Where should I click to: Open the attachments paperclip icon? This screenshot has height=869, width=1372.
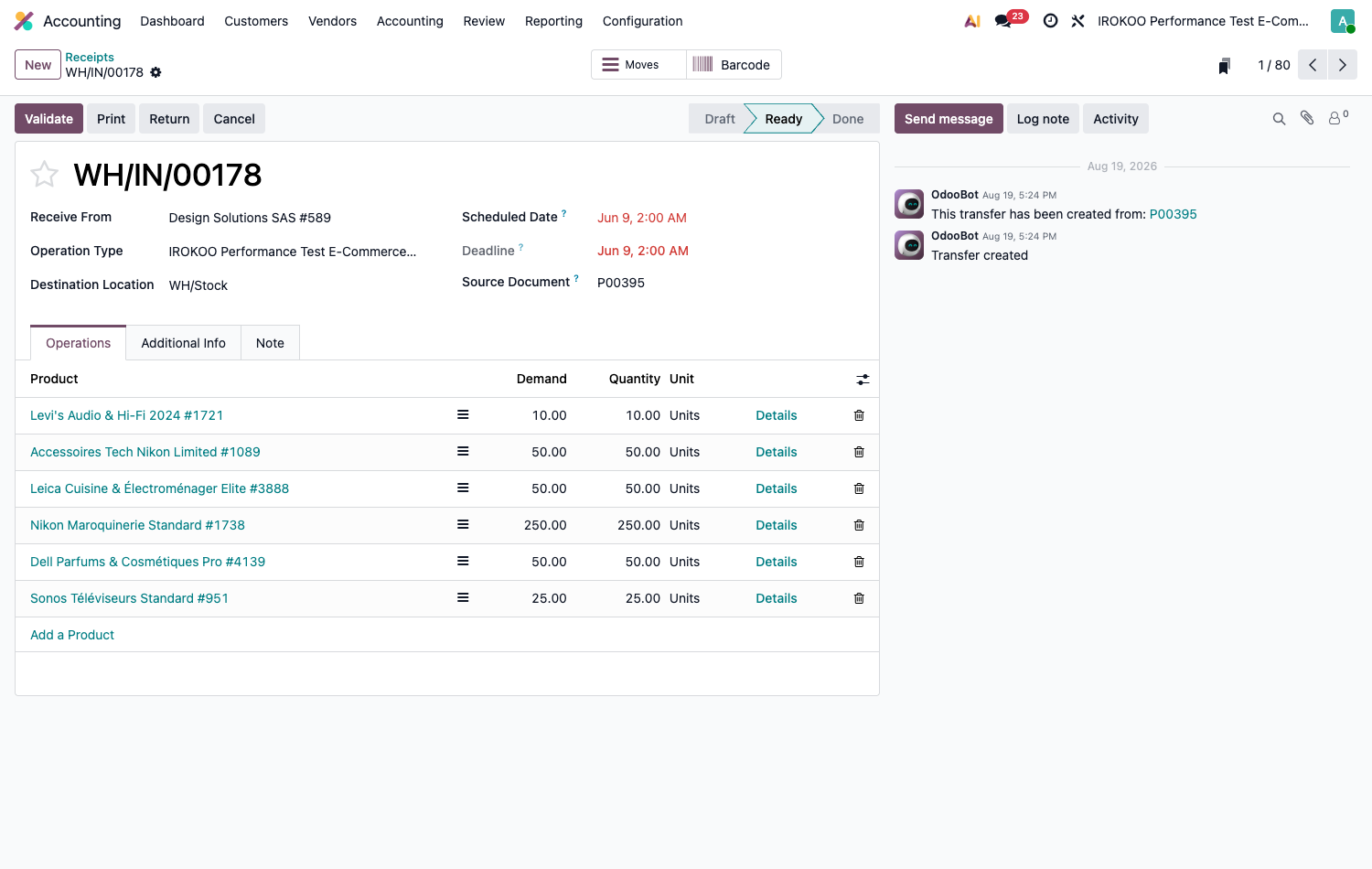tap(1307, 118)
